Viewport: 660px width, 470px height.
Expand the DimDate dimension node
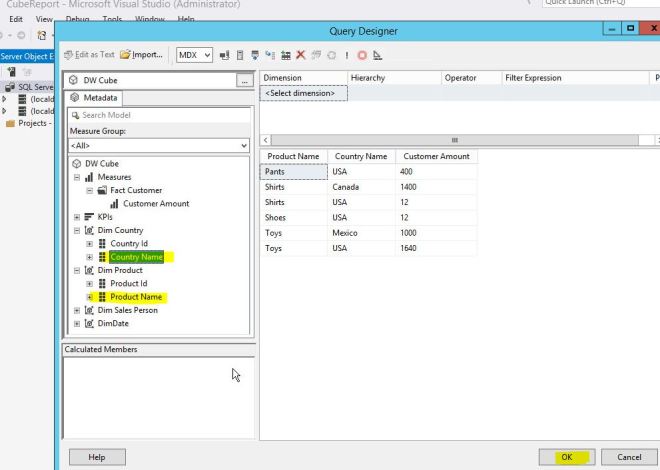(77, 323)
